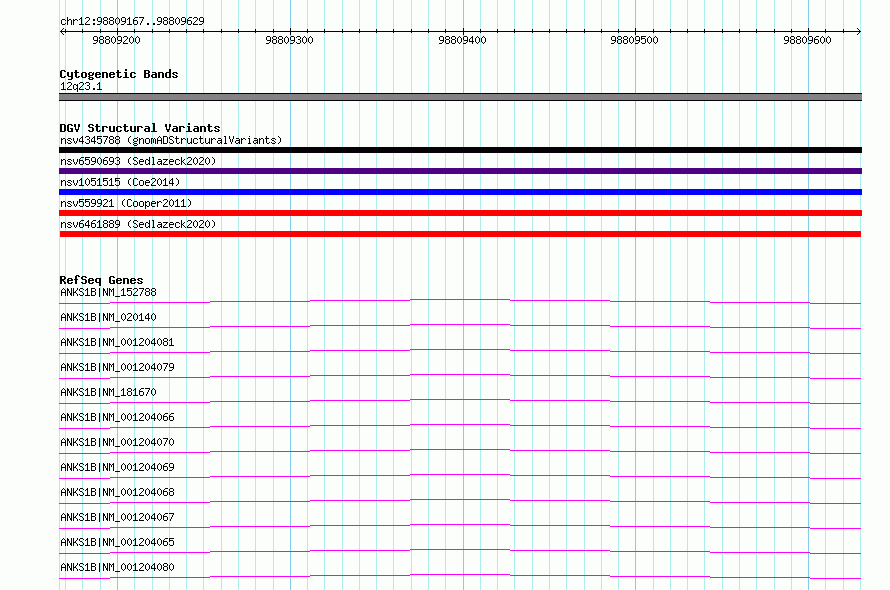This screenshot has height=590, width=890.
Task: Click transcript label ANKS1B|NM_001204069
Action: point(117,467)
